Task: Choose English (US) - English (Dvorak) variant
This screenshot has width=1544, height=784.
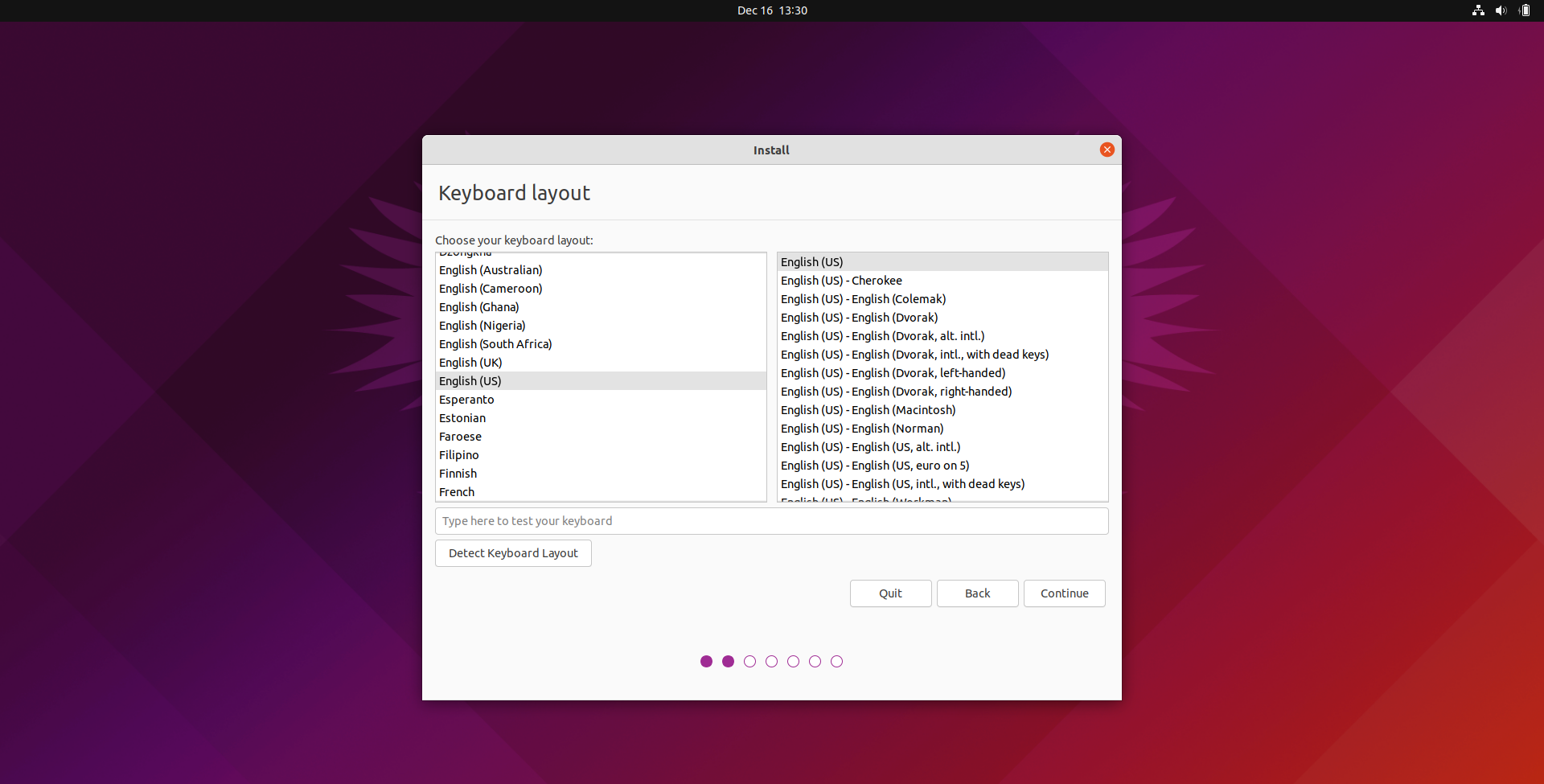Action: [942, 318]
